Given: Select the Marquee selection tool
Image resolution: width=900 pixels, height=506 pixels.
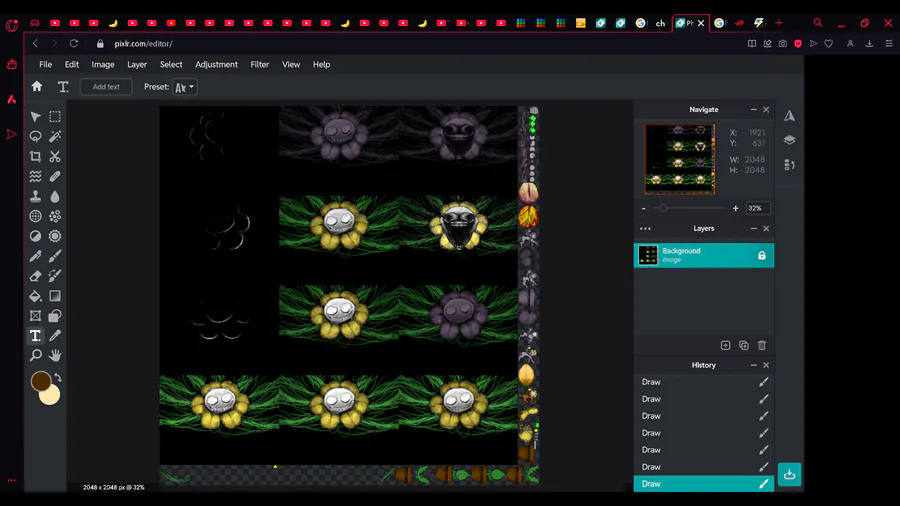Looking at the screenshot, I should [x=55, y=117].
